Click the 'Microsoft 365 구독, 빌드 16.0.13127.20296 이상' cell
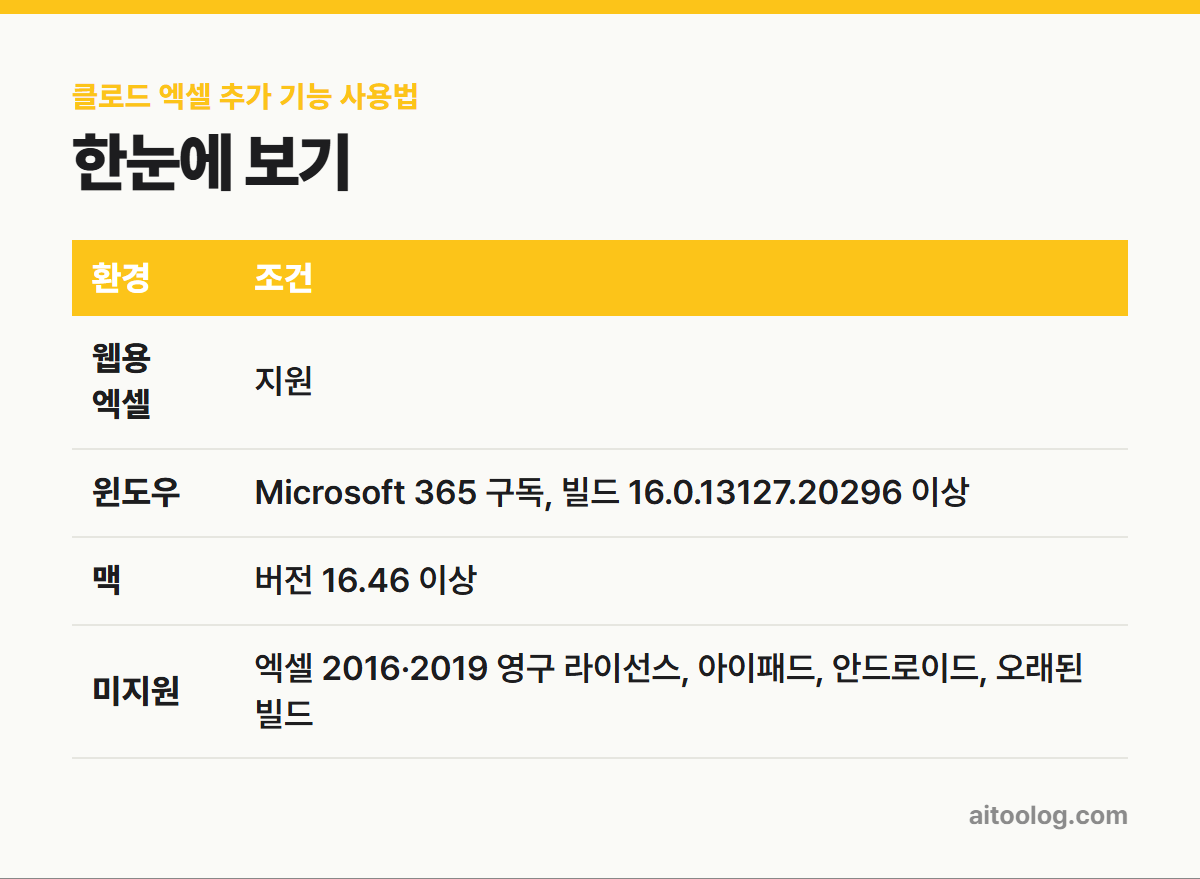This screenshot has height=879, width=1200. point(612,492)
